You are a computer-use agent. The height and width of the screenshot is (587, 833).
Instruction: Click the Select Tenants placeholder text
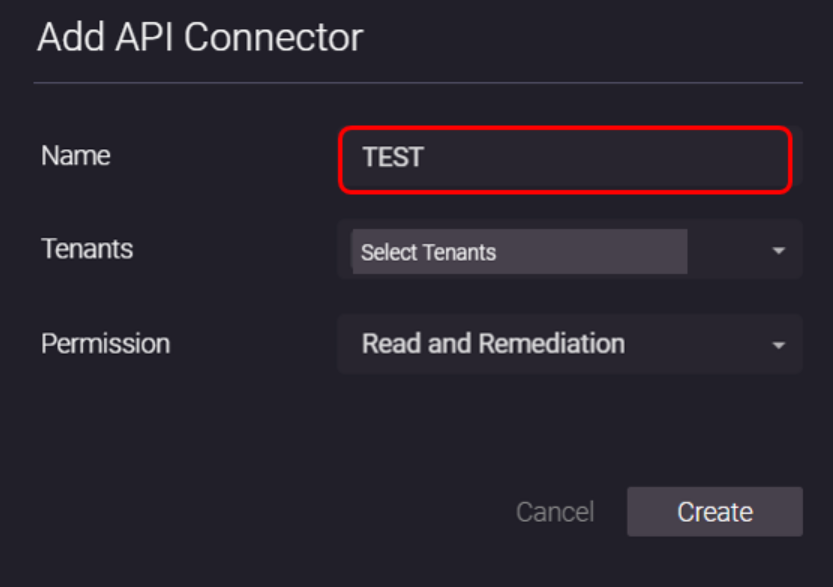(x=428, y=252)
